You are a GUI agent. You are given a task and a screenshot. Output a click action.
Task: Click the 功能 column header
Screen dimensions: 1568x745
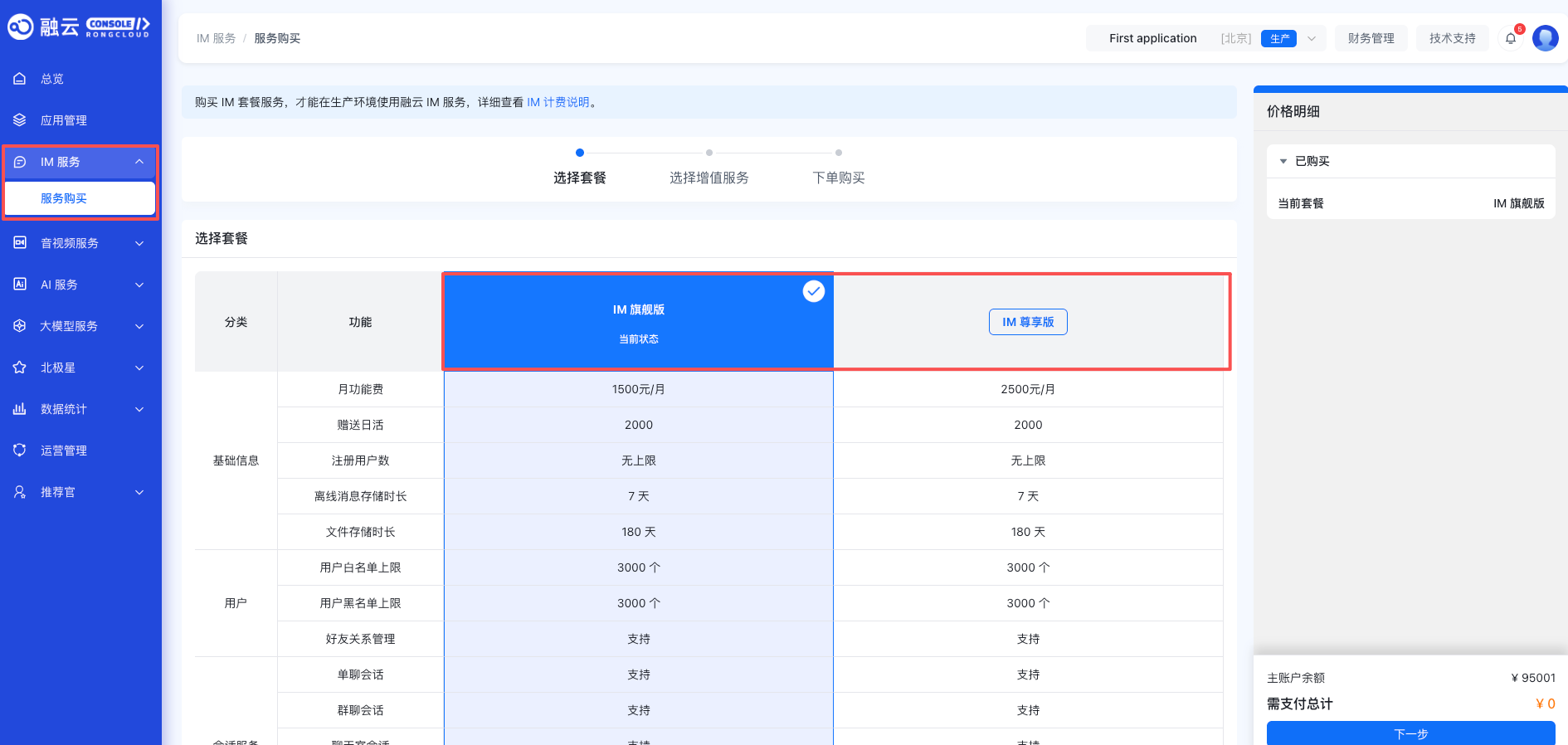[x=361, y=322]
